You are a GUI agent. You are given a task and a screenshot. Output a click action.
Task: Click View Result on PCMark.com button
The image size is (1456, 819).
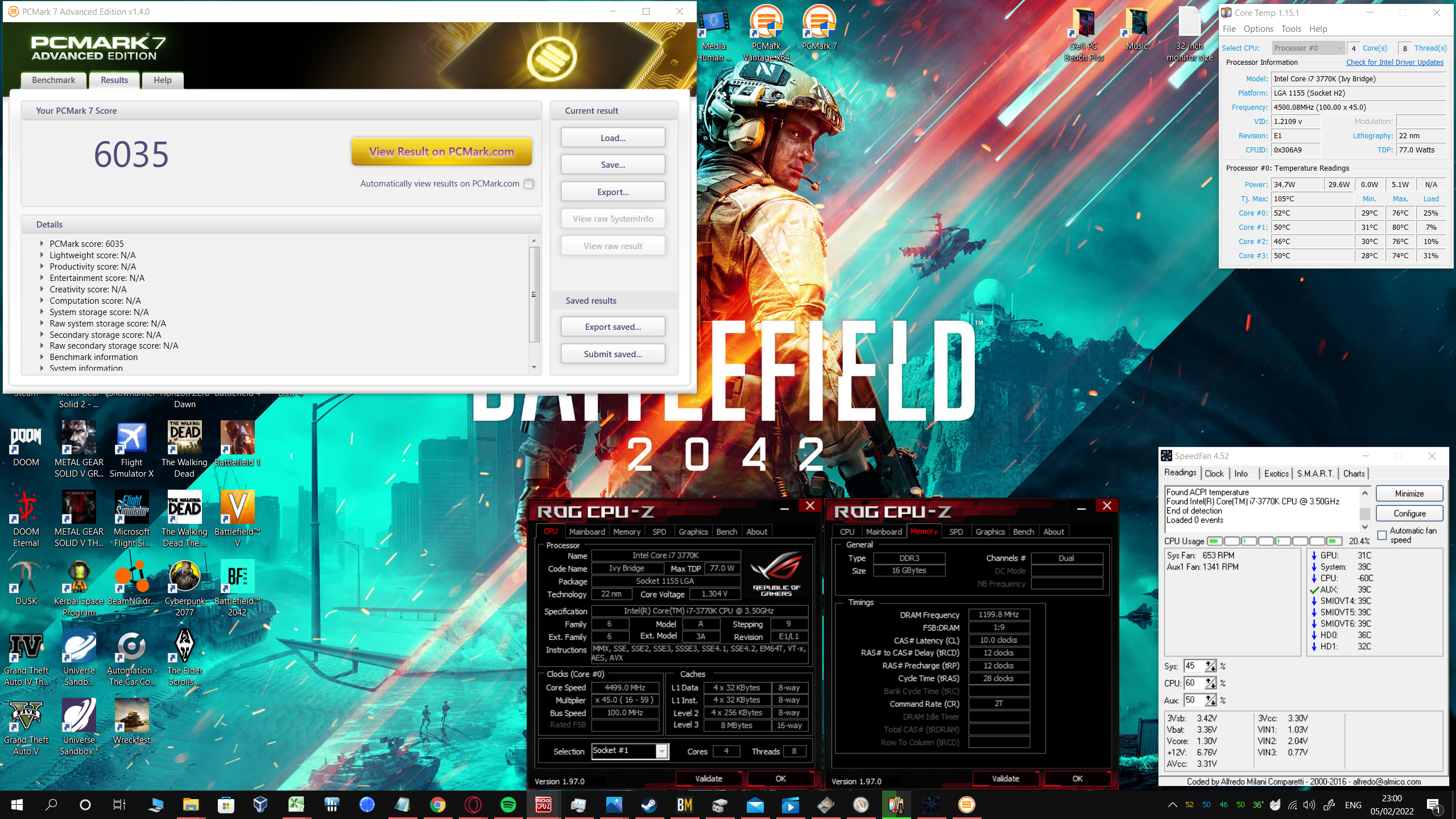[441, 151]
